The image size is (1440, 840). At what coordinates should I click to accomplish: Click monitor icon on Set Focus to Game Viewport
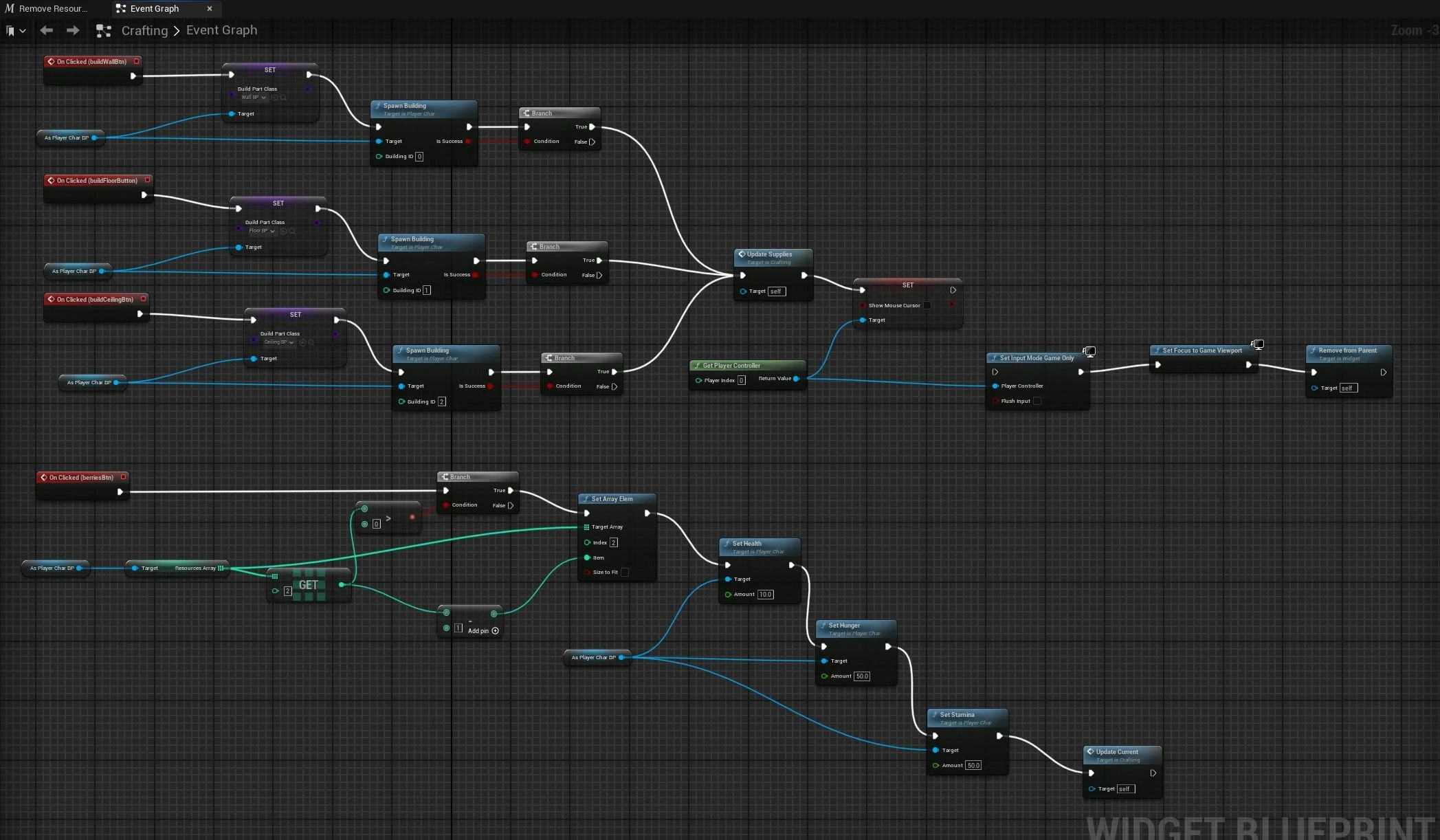point(1257,344)
